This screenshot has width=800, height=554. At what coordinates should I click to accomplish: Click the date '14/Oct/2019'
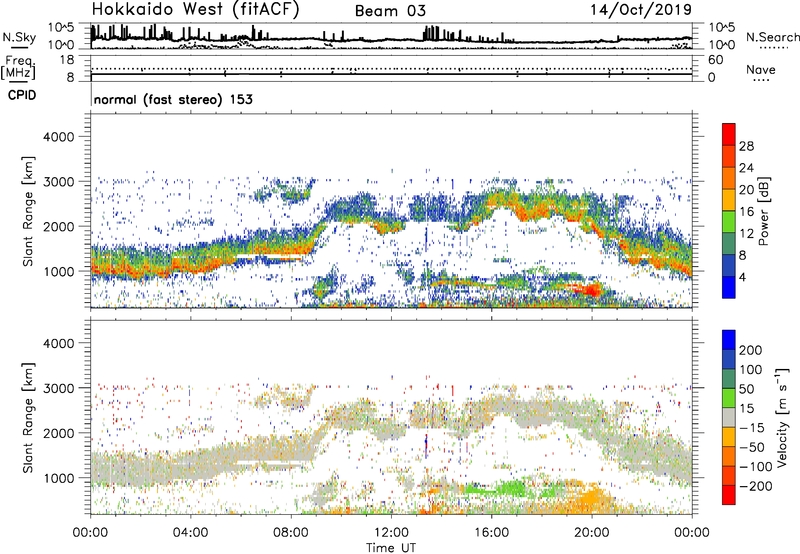point(641,9)
